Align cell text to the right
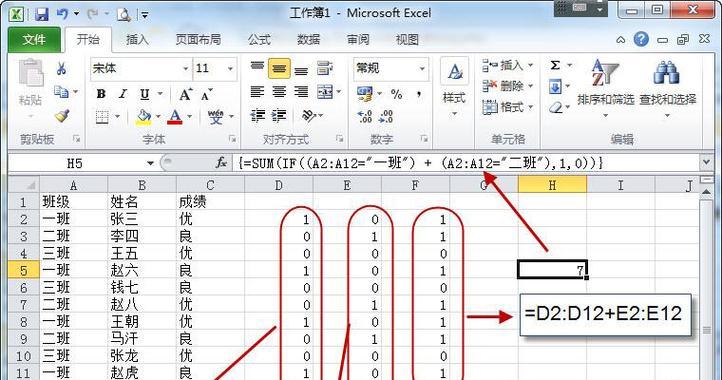 (x=301, y=92)
